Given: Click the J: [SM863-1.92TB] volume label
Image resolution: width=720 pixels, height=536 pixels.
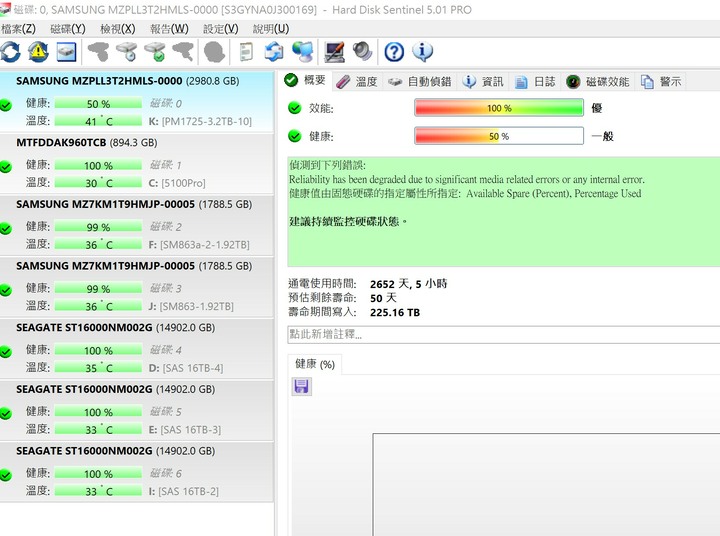Looking at the screenshot, I should click(191, 306).
